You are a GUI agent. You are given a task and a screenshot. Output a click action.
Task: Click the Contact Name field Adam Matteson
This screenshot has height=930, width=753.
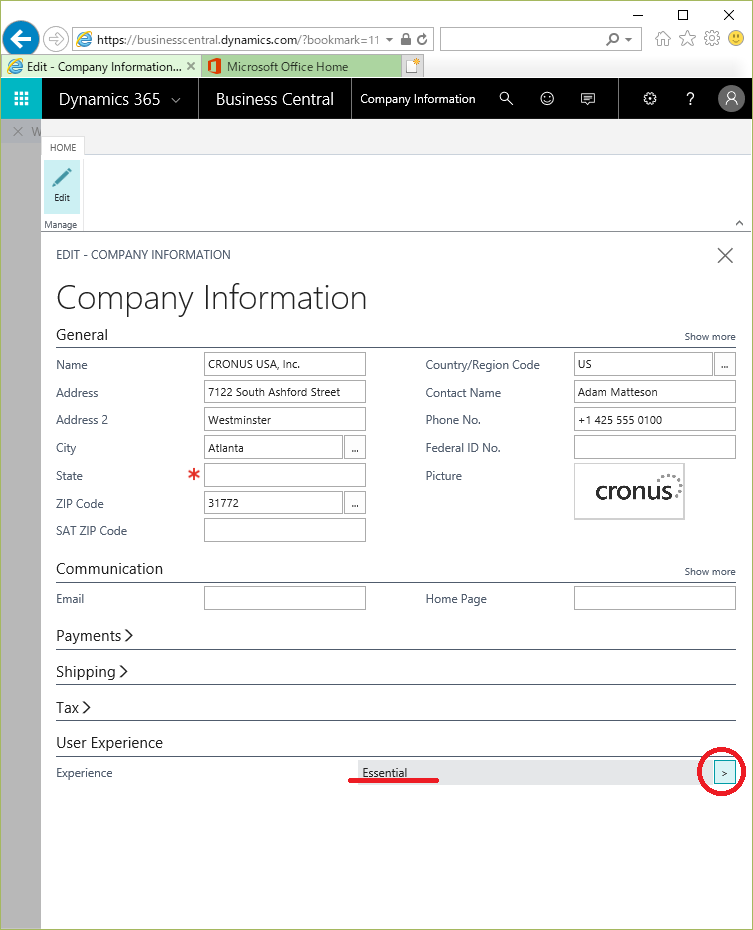655,392
